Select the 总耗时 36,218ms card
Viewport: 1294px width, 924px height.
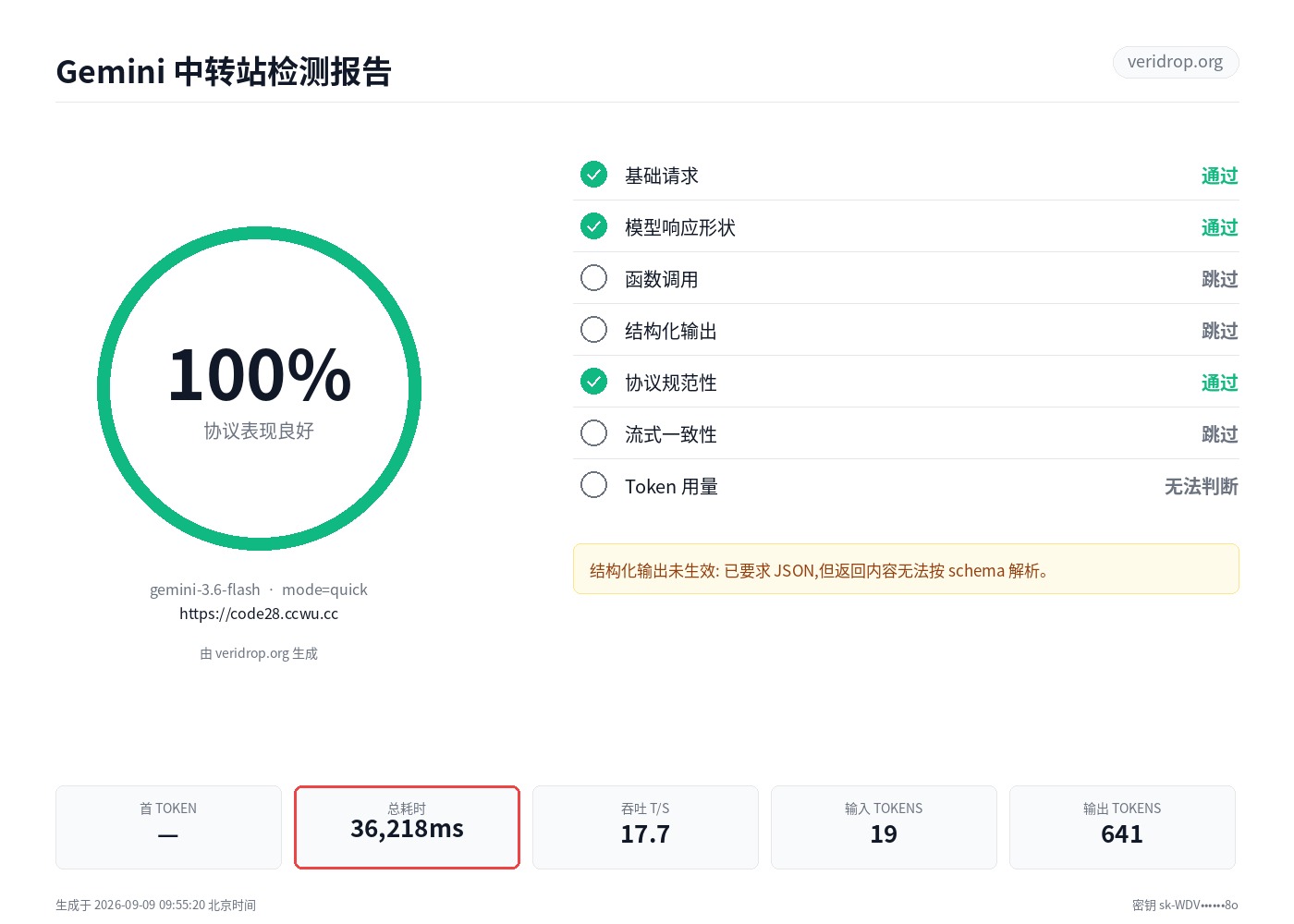coord(407,827)
